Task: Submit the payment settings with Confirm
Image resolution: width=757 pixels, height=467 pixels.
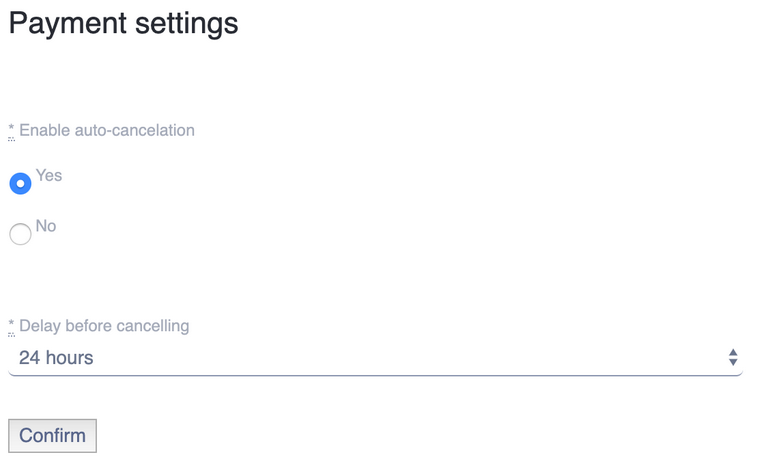Action: pyautogui.click(x=52, y=436)
